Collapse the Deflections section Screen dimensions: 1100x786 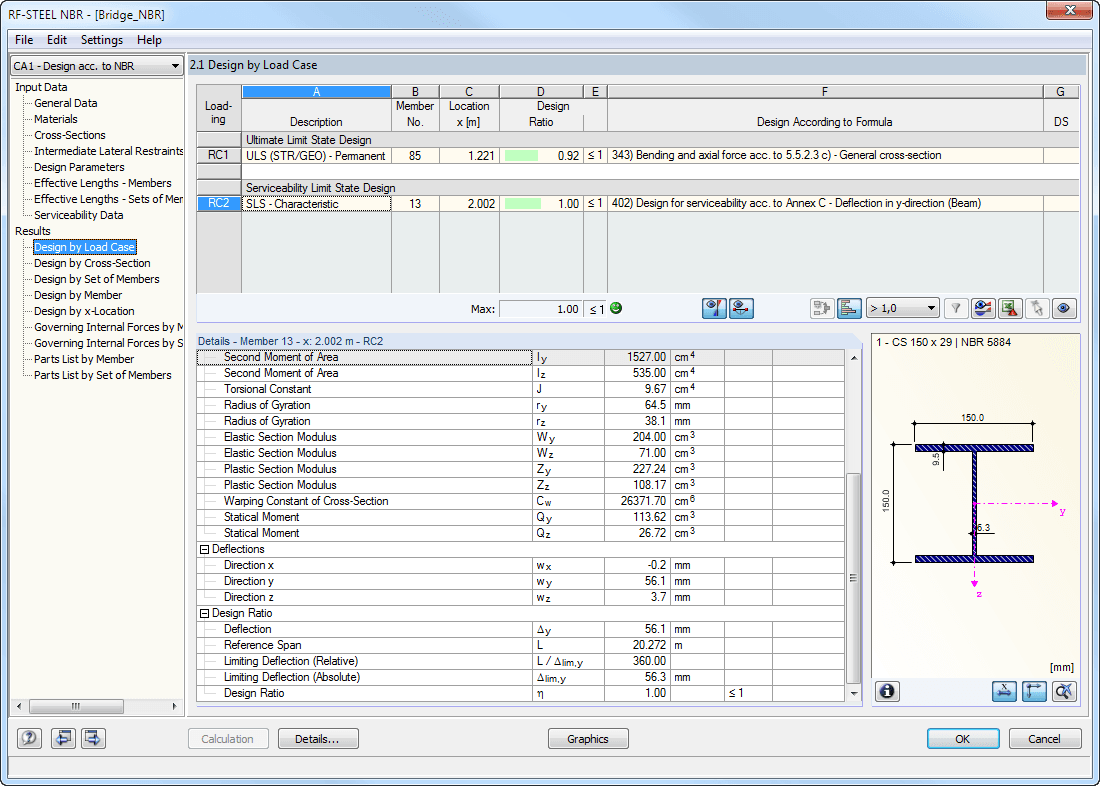coord(205,549)
